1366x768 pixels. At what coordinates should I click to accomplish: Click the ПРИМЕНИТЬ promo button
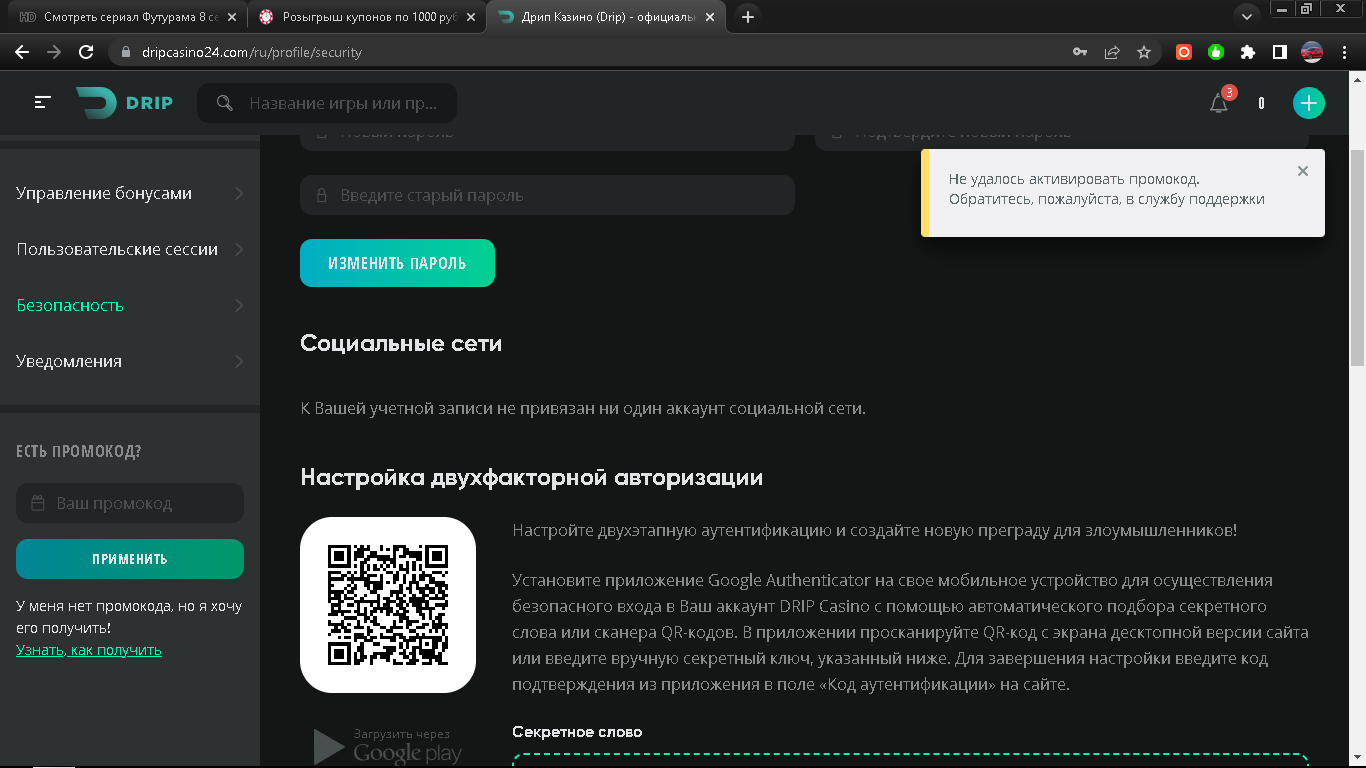[130, 559]
